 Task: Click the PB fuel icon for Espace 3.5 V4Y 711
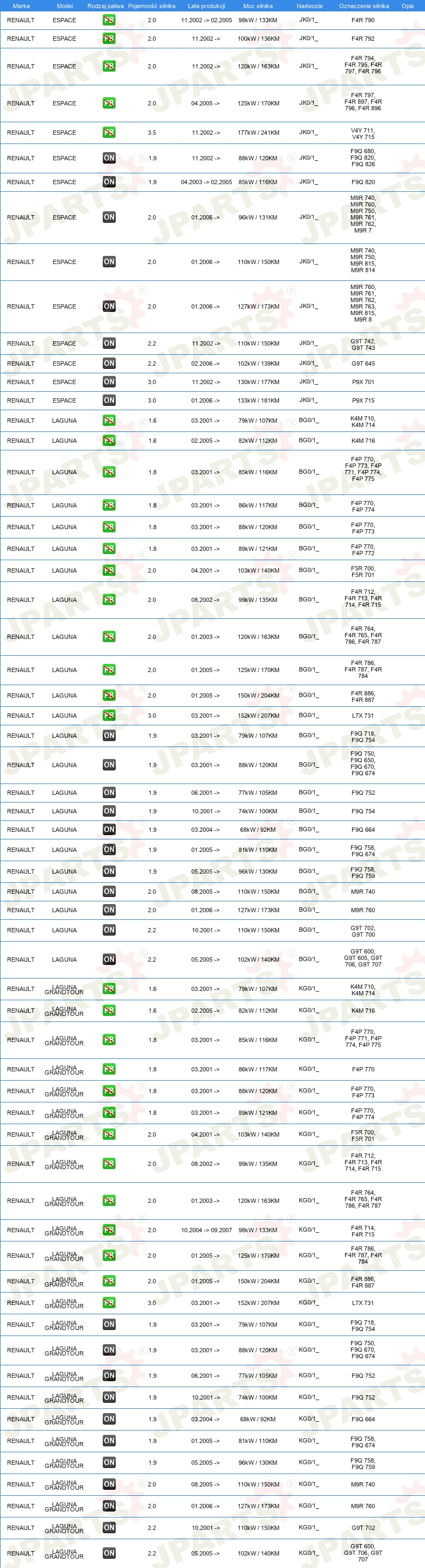[x=109, y=132]
